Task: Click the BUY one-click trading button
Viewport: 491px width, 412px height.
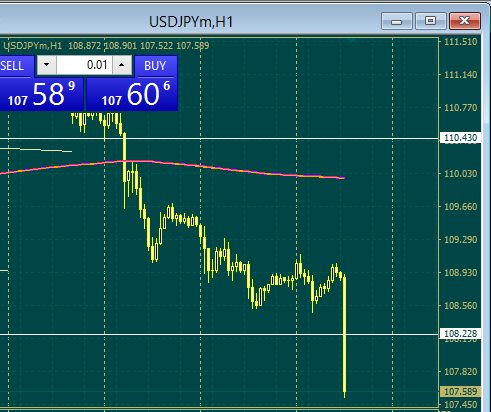Action: (x=156, y=66)
